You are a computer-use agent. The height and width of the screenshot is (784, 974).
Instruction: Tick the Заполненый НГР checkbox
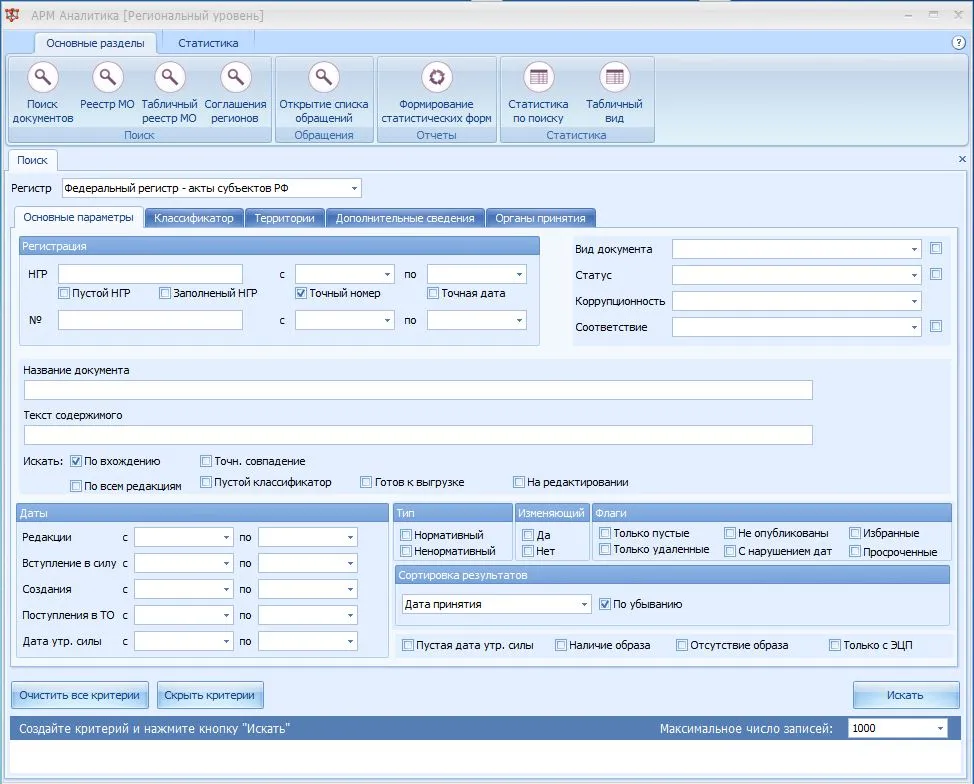pos(165,293)
